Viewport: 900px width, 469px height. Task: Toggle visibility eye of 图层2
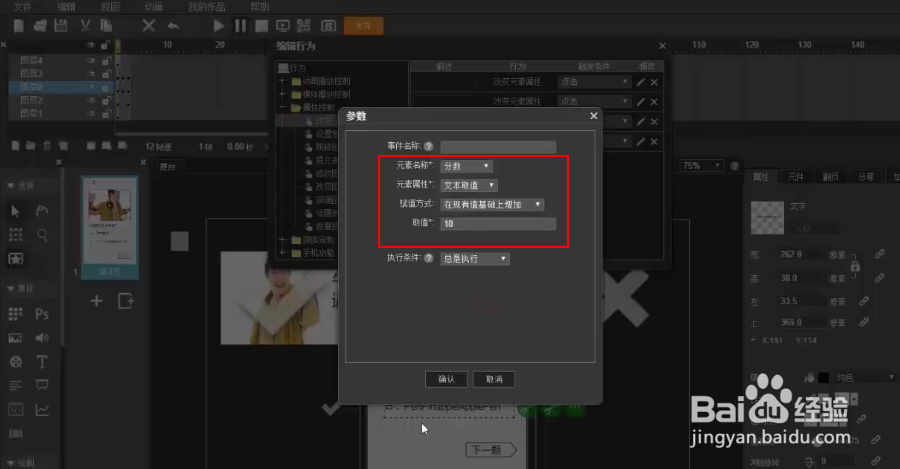pyautogui.click(x=91, y=100)
